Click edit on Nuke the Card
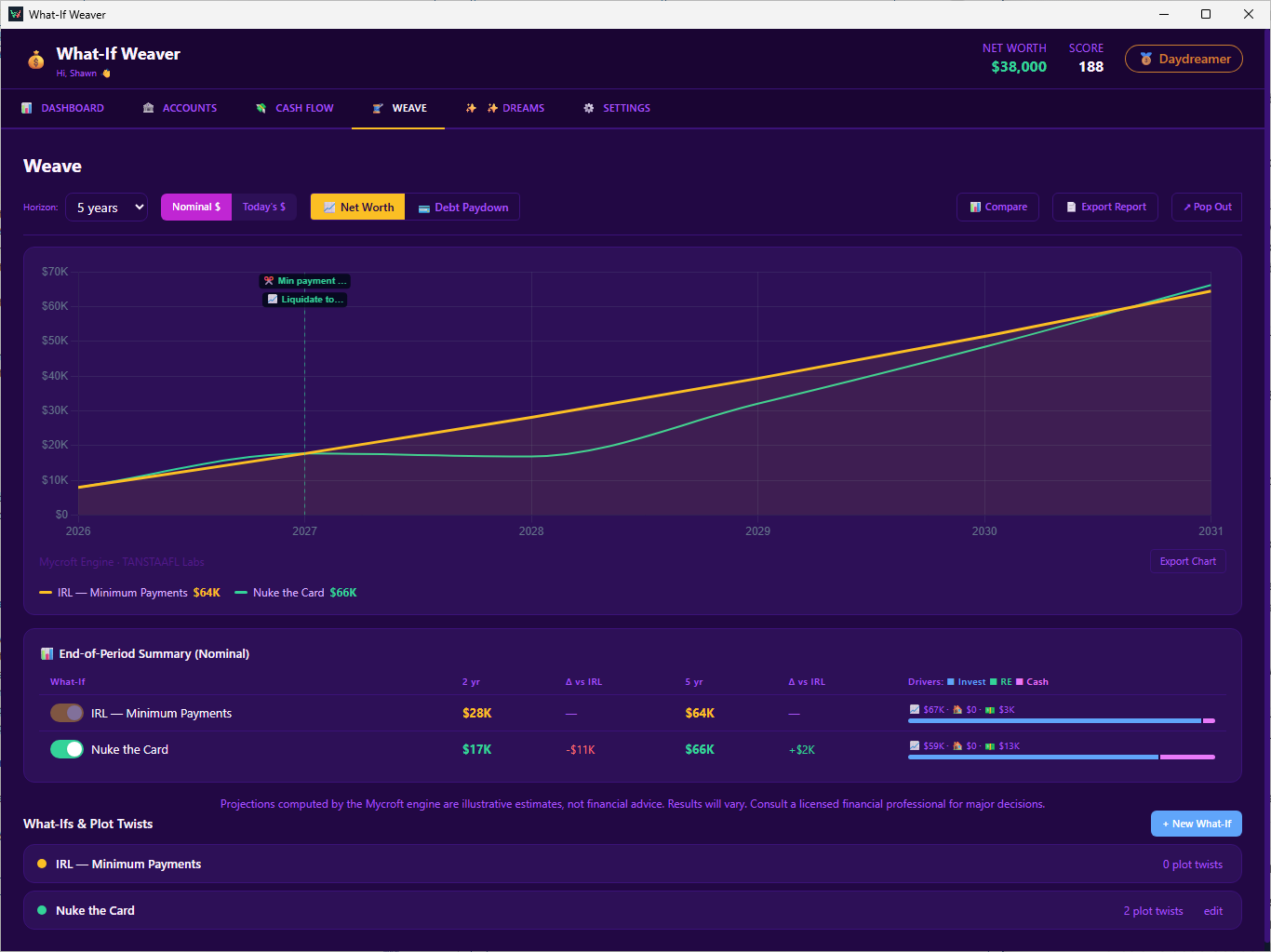 [1213, 911]
